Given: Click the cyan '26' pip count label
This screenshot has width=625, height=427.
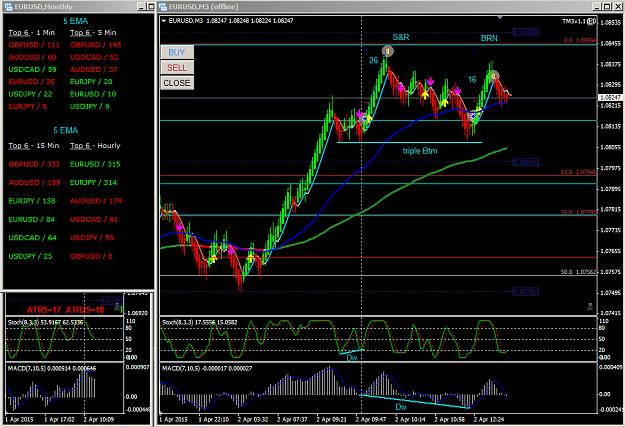Looking at the screenshot, I should tap(373, 60).
